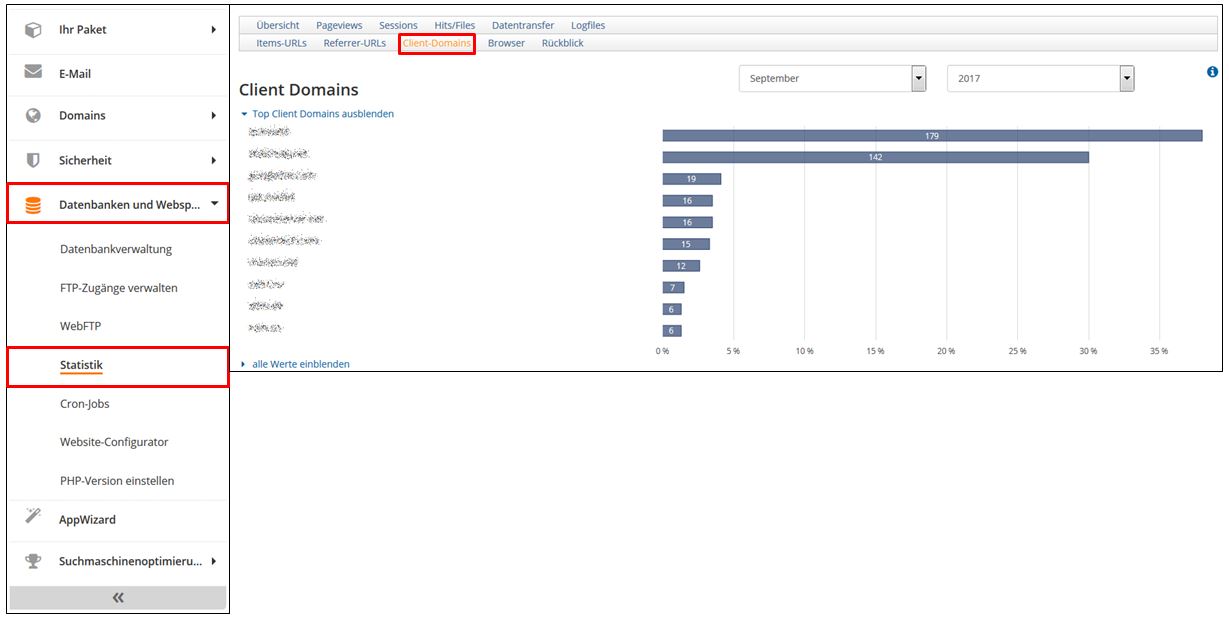Viewport: 1229px width, 622px height.
Task: Open the Browser tab
Action: pyautogui.click(x=506, y=43)
